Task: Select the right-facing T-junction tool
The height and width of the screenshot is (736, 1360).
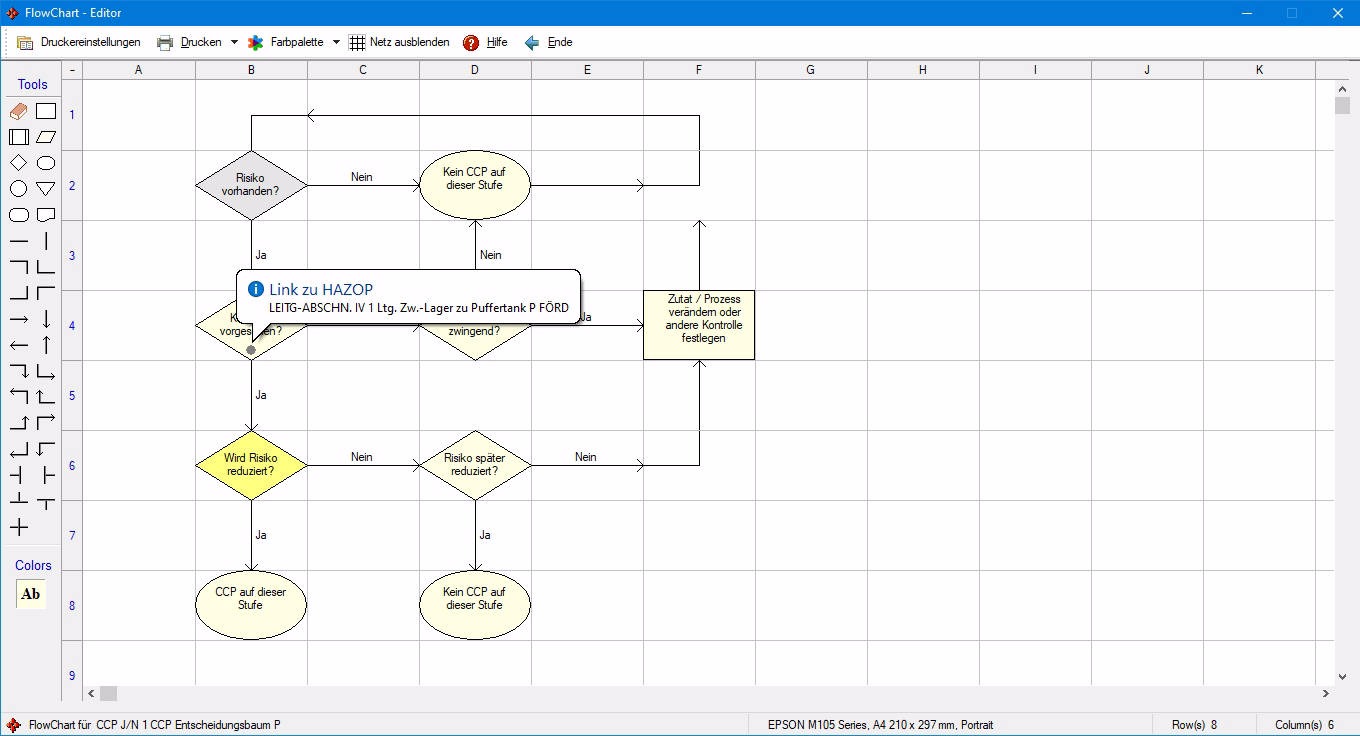Action: (46, 475)
